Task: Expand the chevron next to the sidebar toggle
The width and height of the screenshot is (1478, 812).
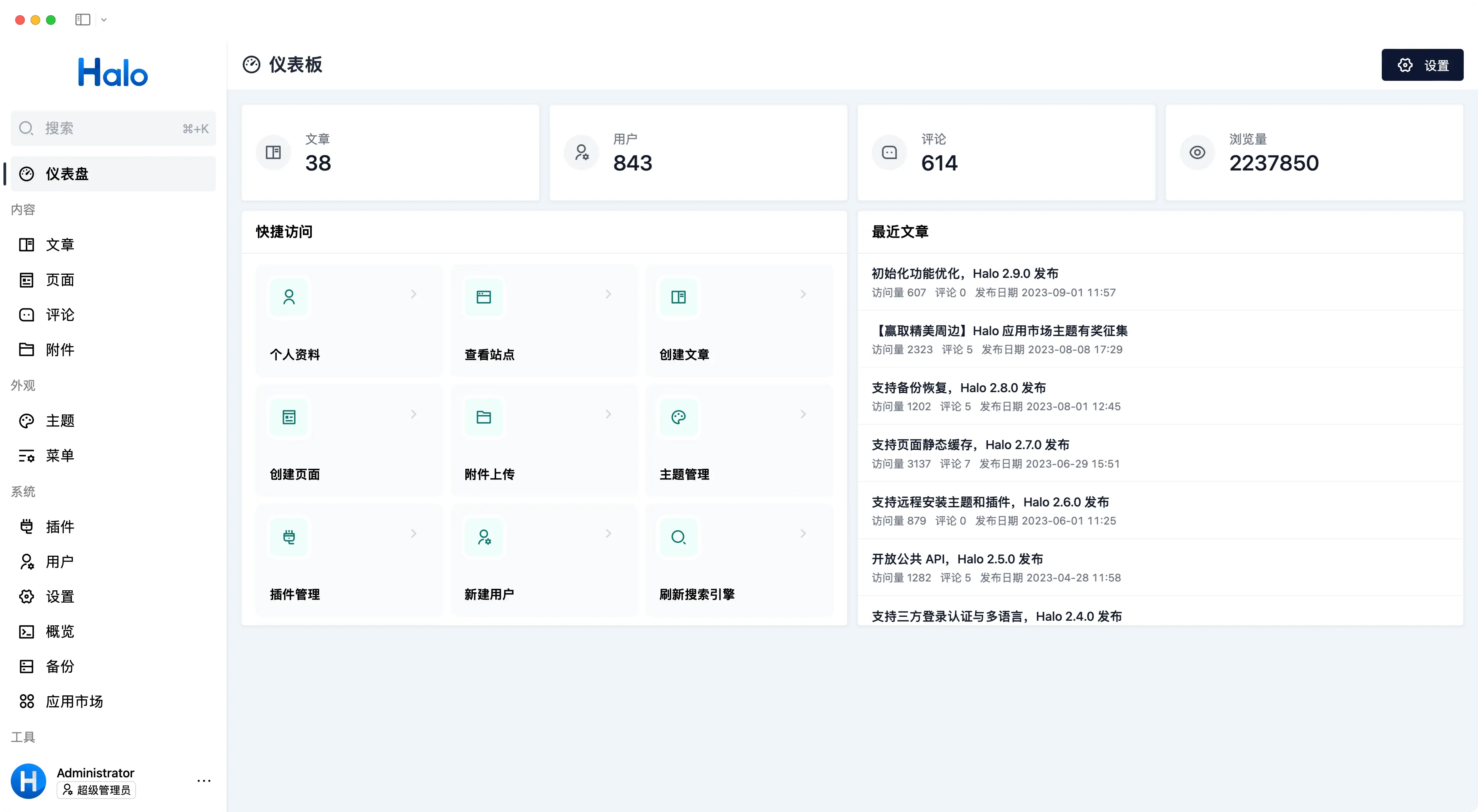Action: pos(104,20)
